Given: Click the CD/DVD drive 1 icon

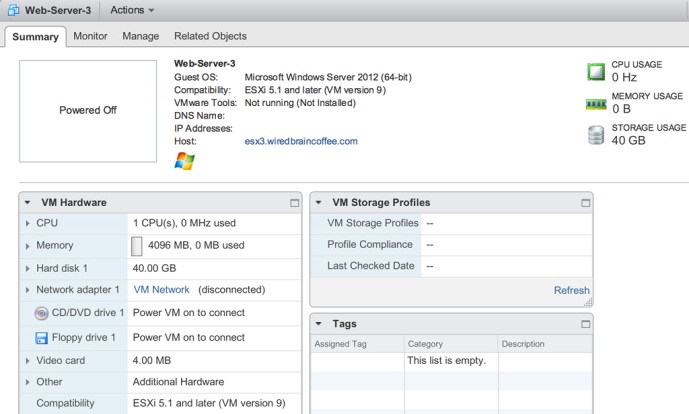Looking at the screenshot, I should pos(41,312).
